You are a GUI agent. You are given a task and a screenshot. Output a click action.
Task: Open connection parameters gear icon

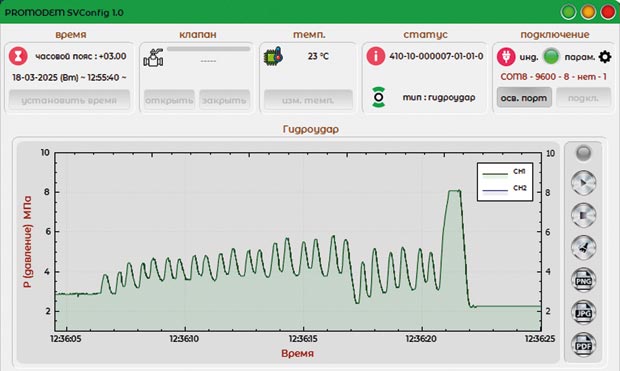(605, 57)
